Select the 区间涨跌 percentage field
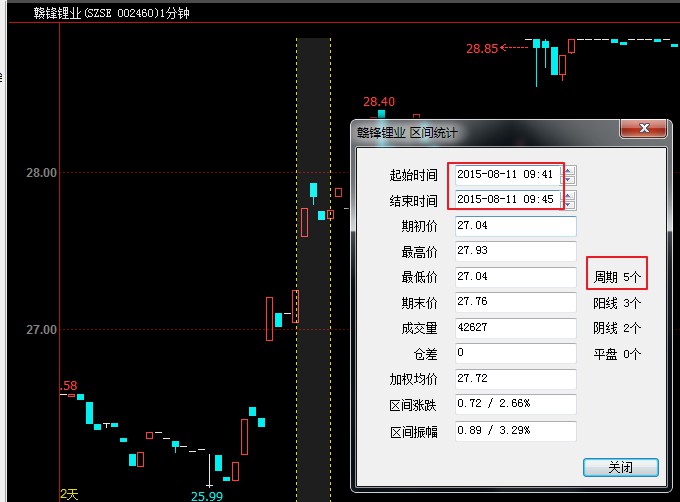This screenshot has height=502, width=680. (515, 404)
